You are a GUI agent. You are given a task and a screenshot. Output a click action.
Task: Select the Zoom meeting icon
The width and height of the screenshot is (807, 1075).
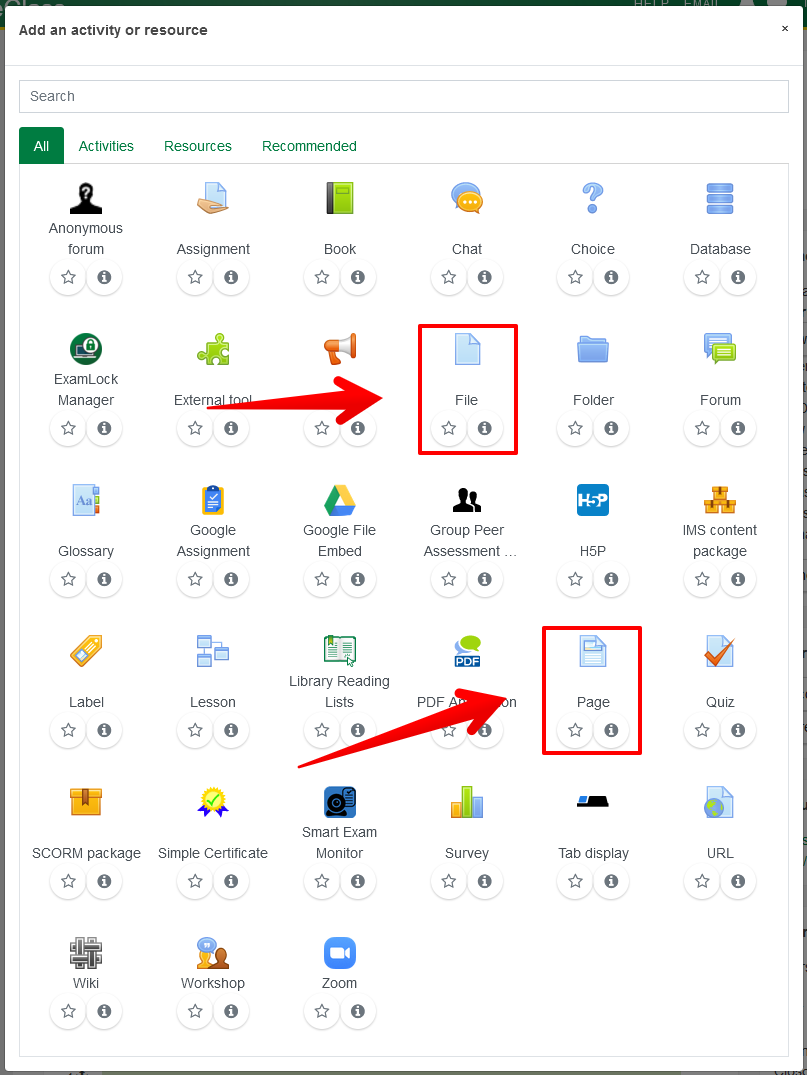click(x=340, y=953)
